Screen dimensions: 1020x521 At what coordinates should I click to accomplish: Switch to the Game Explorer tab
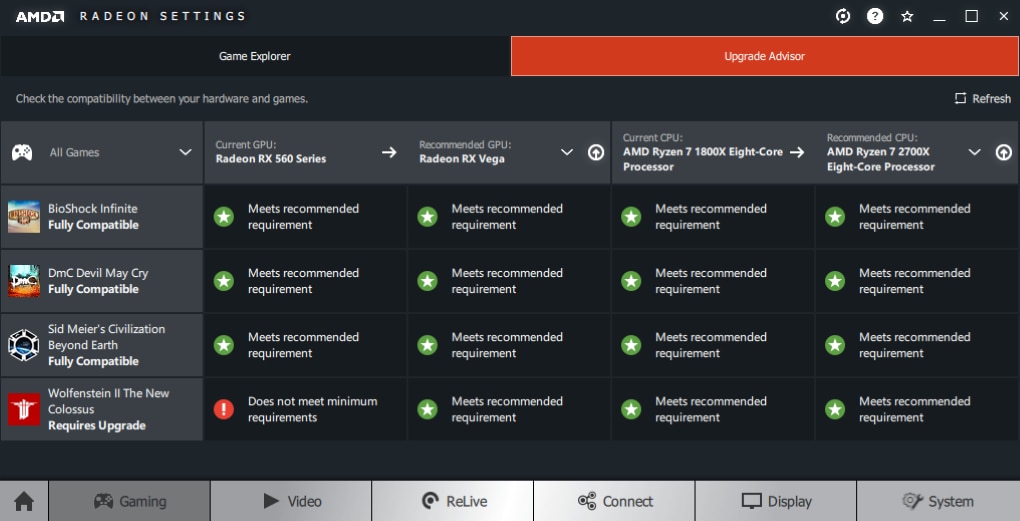[255, 56]
